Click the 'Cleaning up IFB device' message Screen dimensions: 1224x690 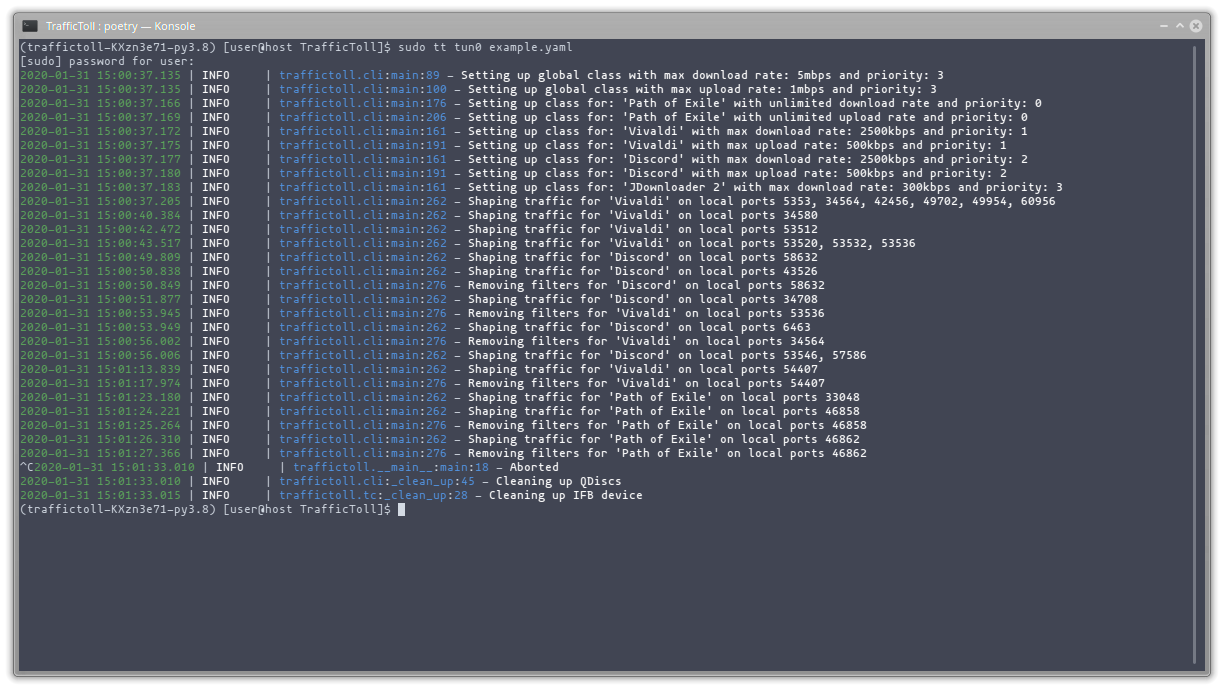pyautogui.click(x=565, y=495)
